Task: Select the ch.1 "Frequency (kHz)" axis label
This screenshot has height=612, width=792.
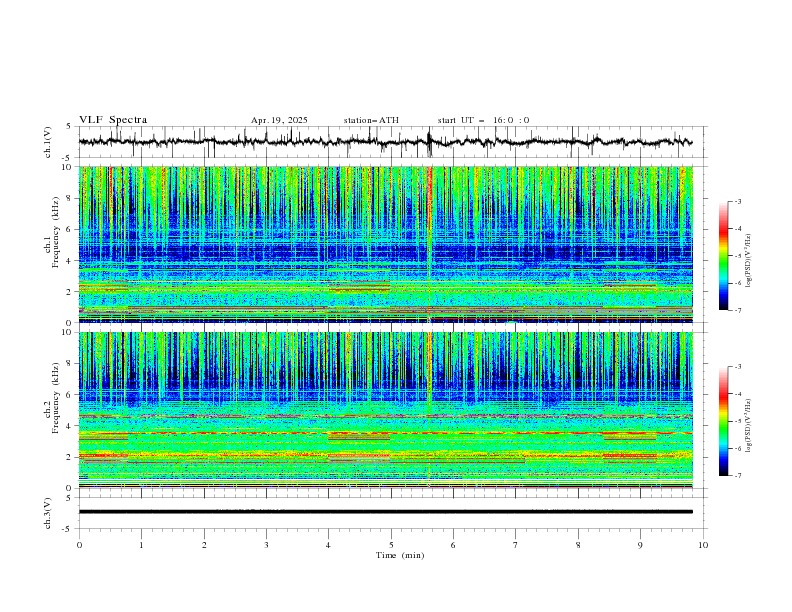Action: pyautogui.click(x=56, y=233)
